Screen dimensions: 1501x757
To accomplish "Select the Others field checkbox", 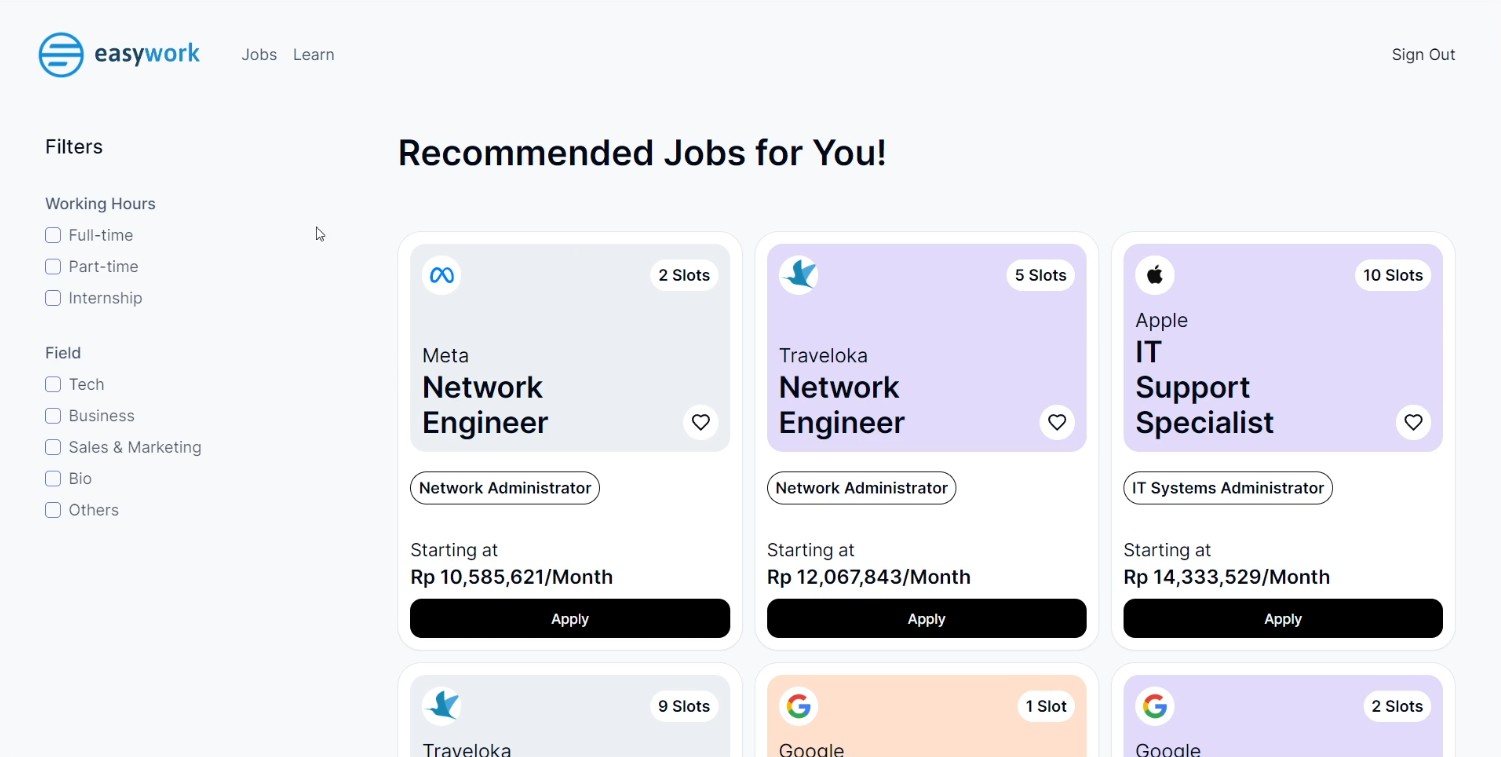I will [53, 510].
